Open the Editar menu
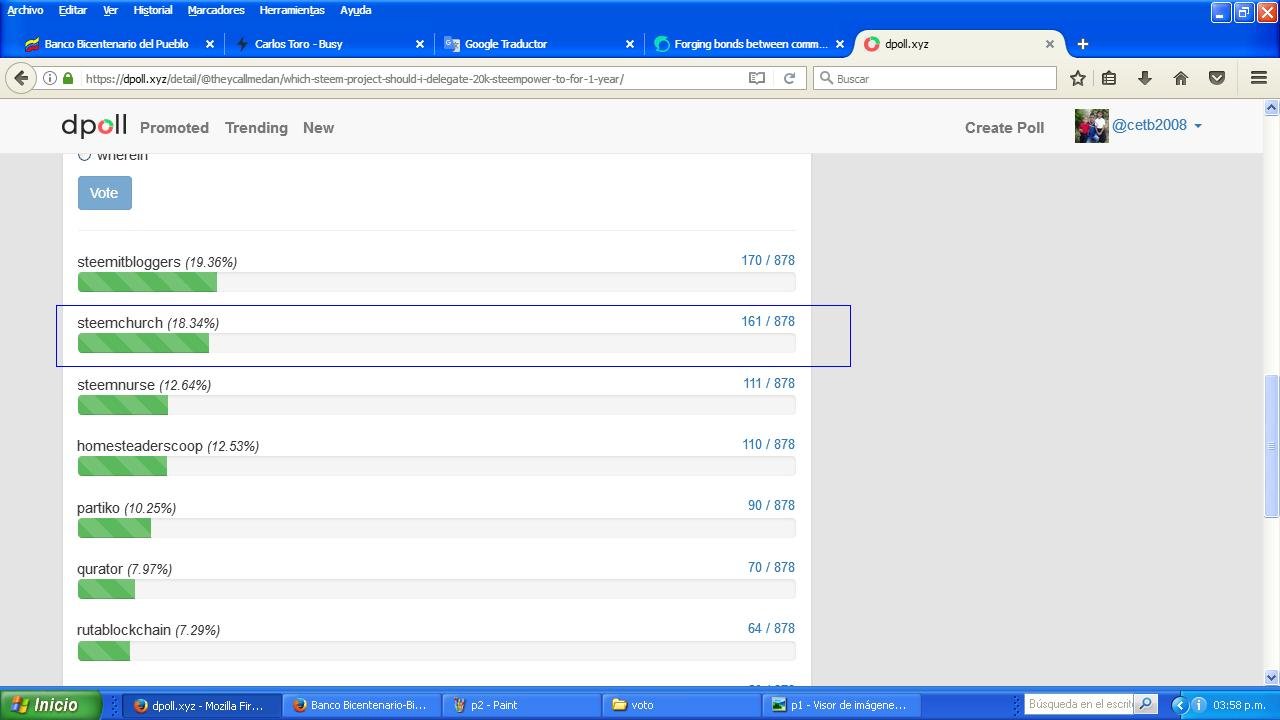Viewport: 1280px width, 720px height. [72, 10]
